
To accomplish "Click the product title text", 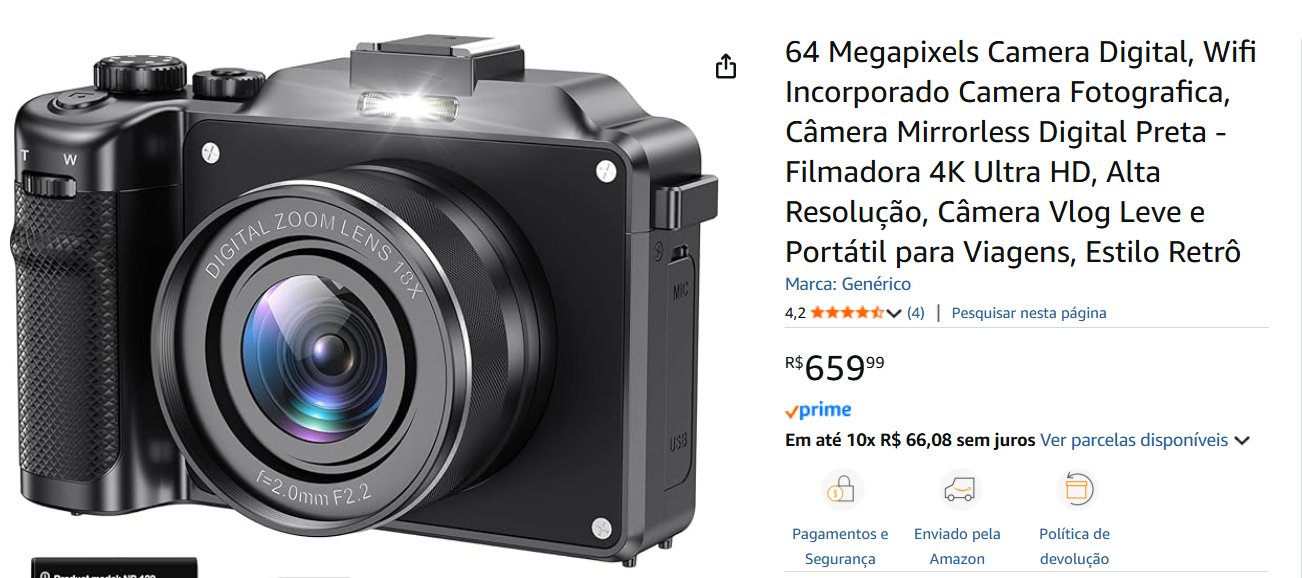I will pyautogui.click(x=1020, y=152).
